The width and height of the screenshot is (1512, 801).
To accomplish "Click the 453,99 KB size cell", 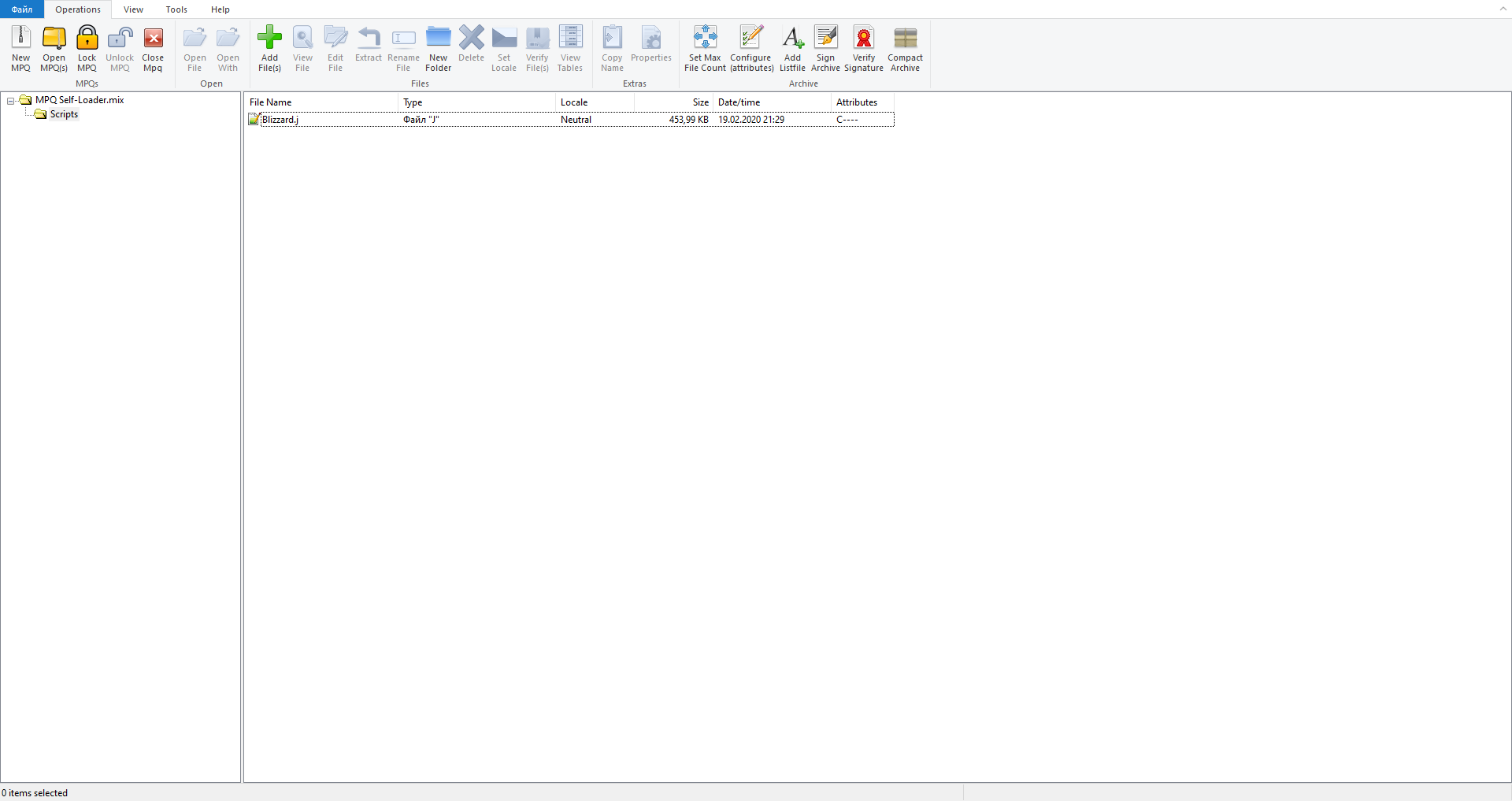I will coord(689,120).
